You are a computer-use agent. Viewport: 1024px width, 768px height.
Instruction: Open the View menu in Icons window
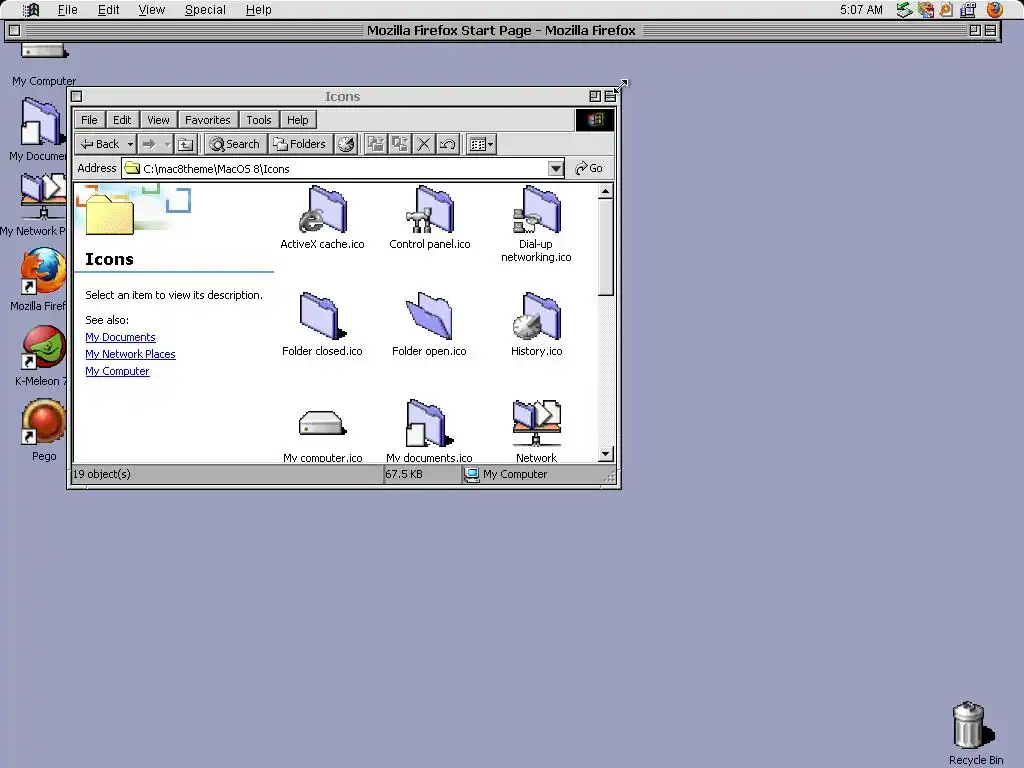pos(158,120)
